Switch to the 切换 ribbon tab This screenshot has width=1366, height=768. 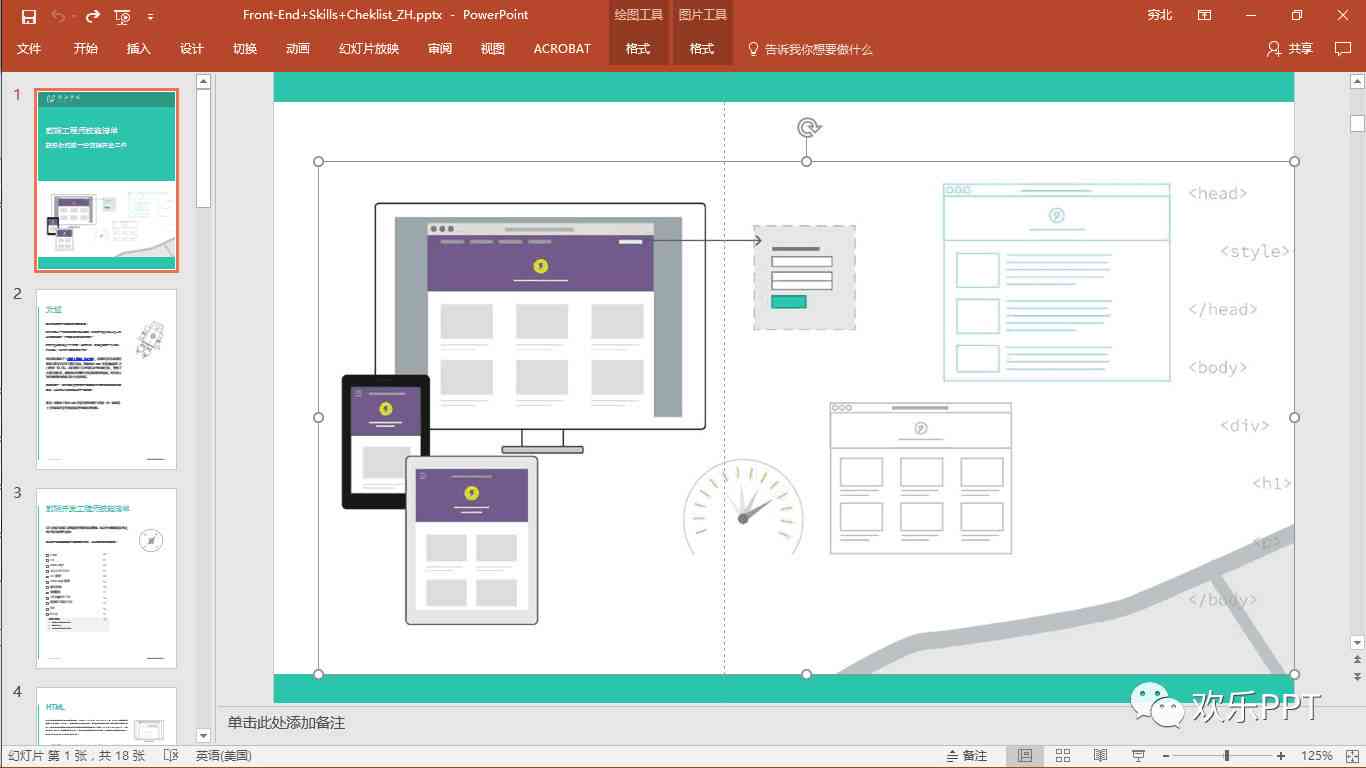[245, 48]
